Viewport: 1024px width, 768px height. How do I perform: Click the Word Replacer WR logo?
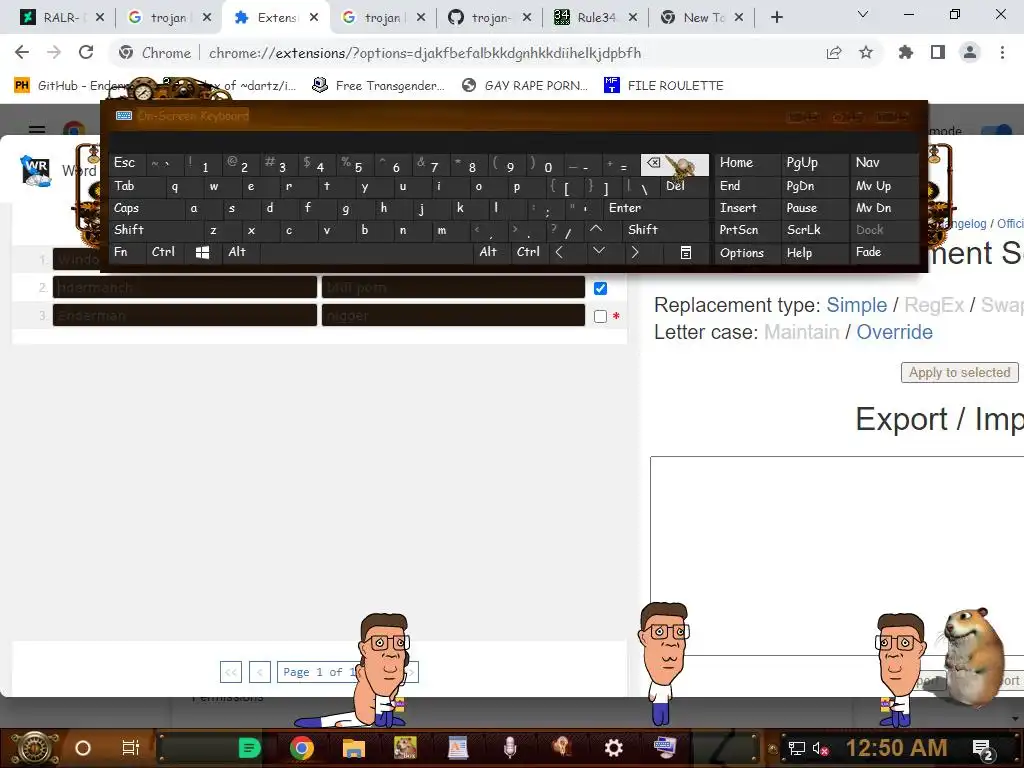pos(35,170)
